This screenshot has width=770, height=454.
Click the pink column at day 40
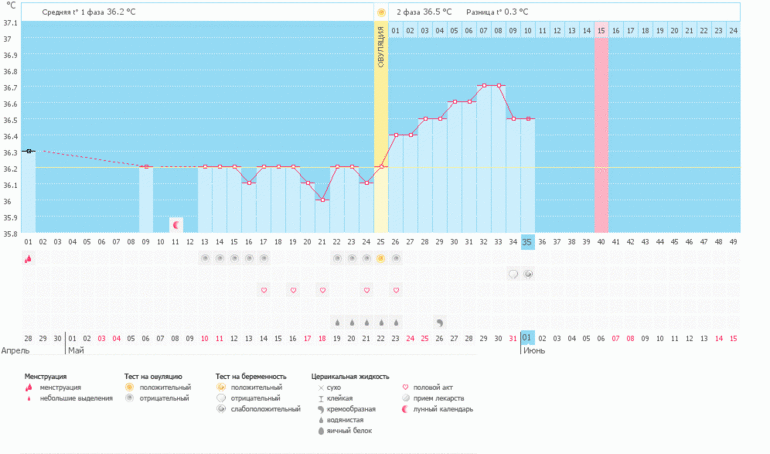pyautogui.click(x=601, y=130)
